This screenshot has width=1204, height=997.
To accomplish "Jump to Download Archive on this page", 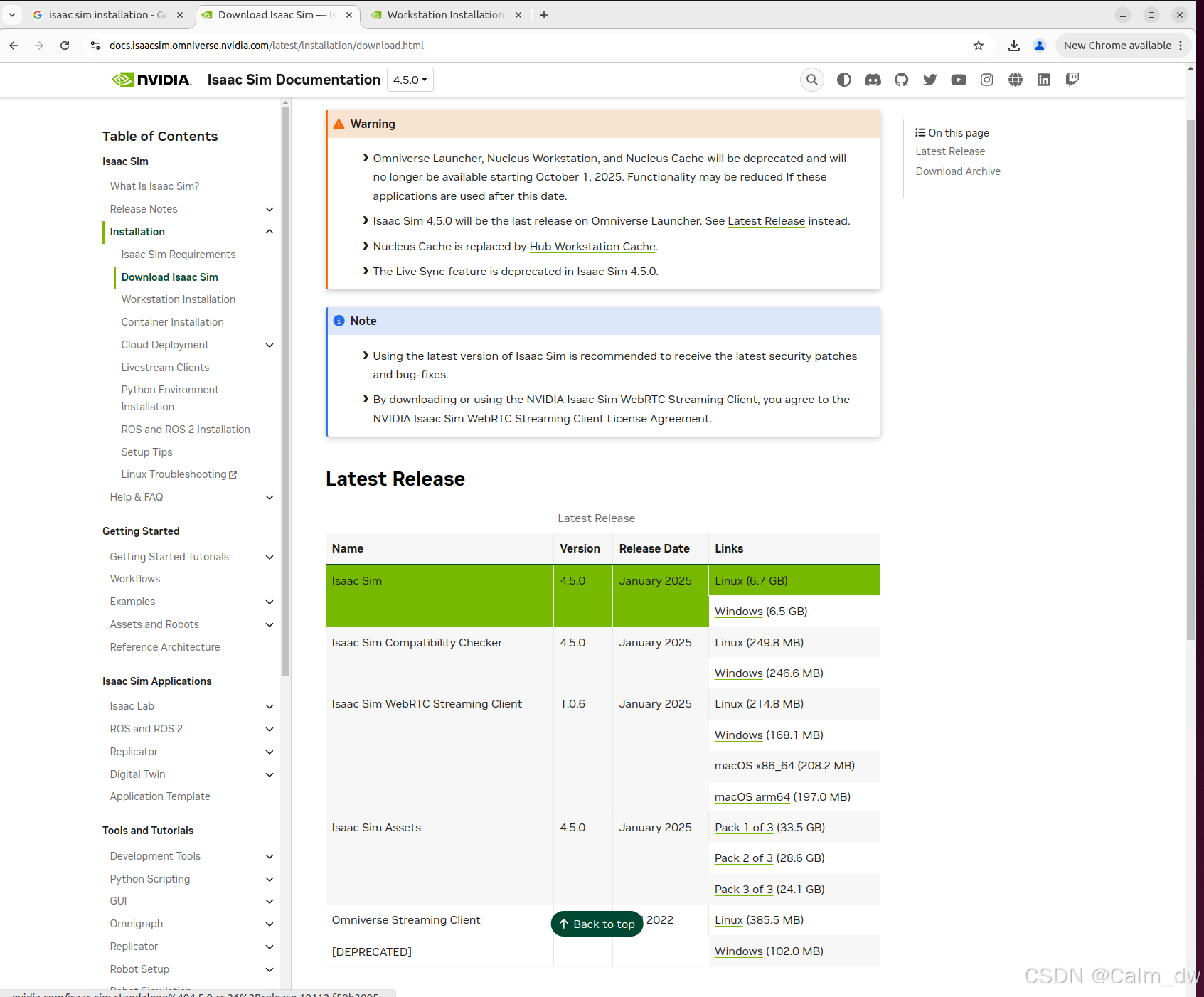I will (x=958, y=171).
